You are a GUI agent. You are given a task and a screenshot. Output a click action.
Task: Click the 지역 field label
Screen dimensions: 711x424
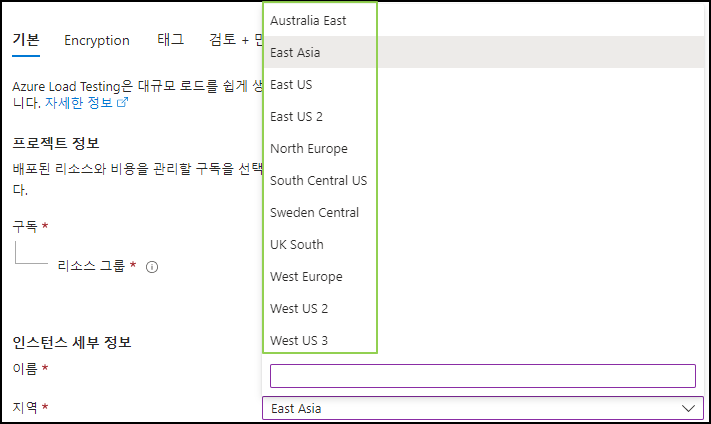[25, 407]
